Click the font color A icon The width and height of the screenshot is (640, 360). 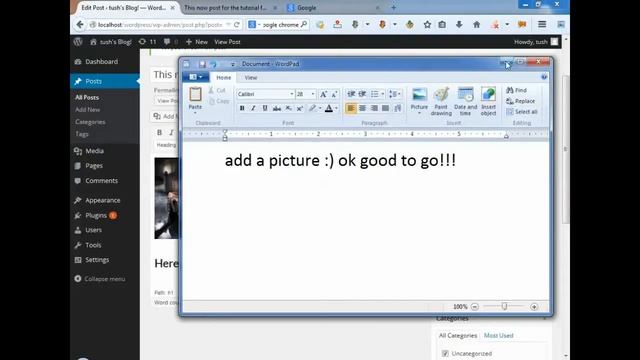329,108
